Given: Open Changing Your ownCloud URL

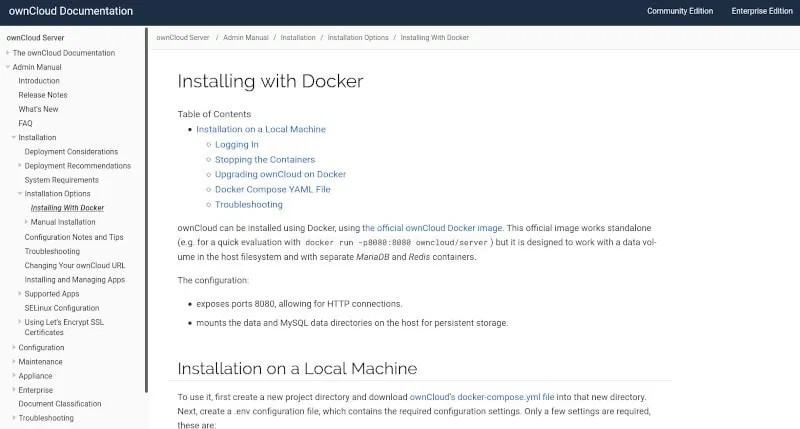Looking at the screenshot, I should 74,266.
